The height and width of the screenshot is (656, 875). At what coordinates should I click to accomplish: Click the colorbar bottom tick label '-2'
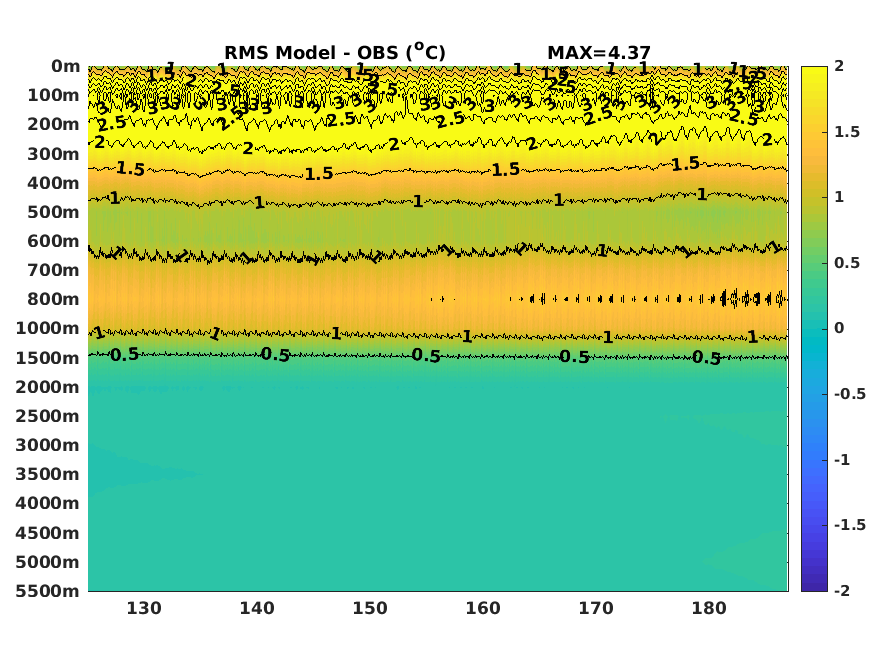coord(842,591)
